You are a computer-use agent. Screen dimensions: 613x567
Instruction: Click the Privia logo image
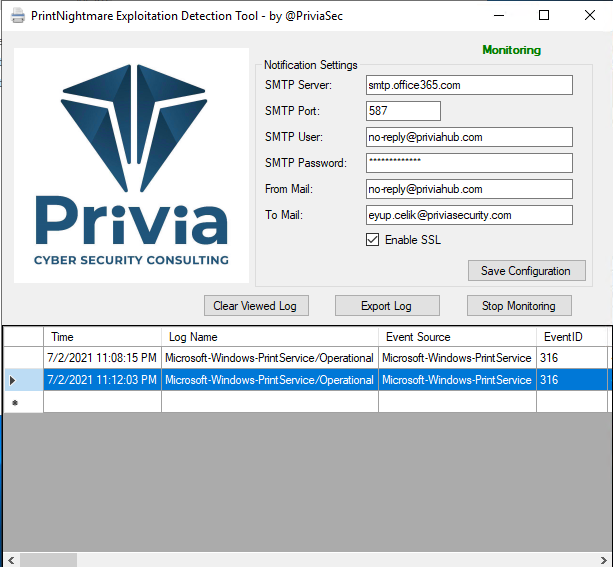point(131,165)
